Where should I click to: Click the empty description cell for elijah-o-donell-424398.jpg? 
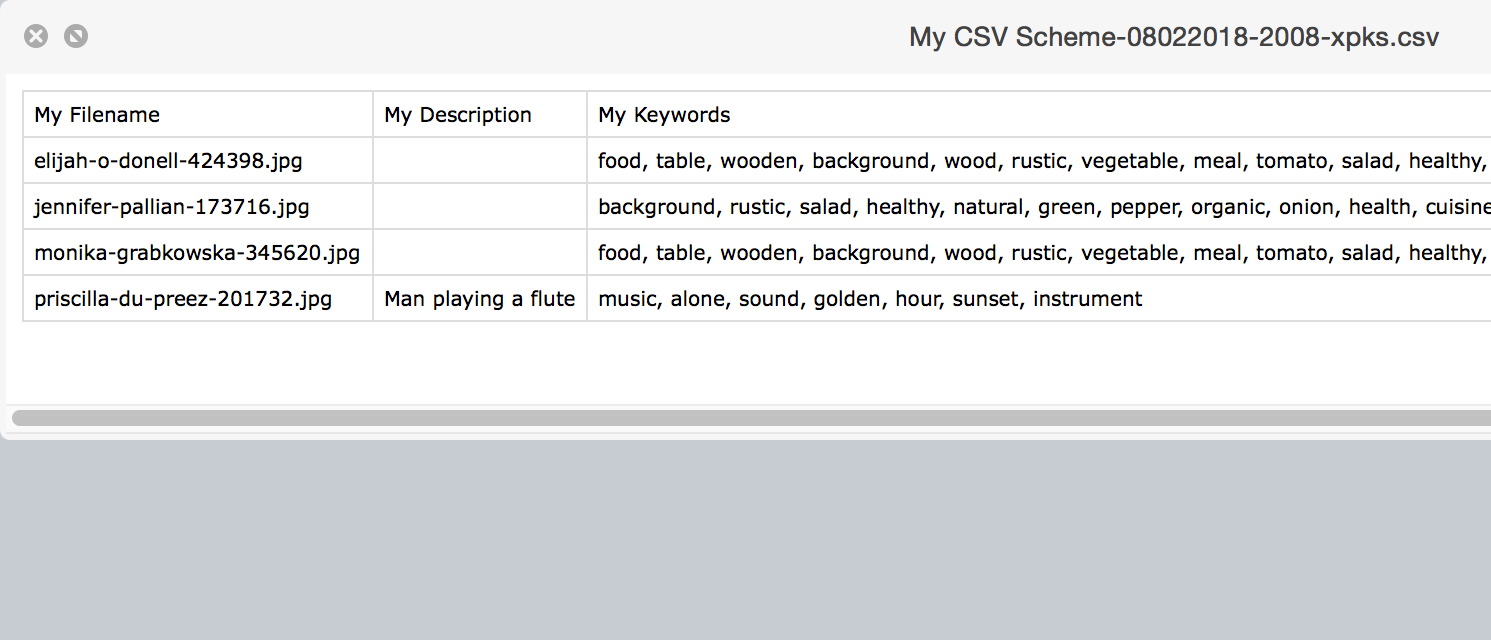coord(479,160)
